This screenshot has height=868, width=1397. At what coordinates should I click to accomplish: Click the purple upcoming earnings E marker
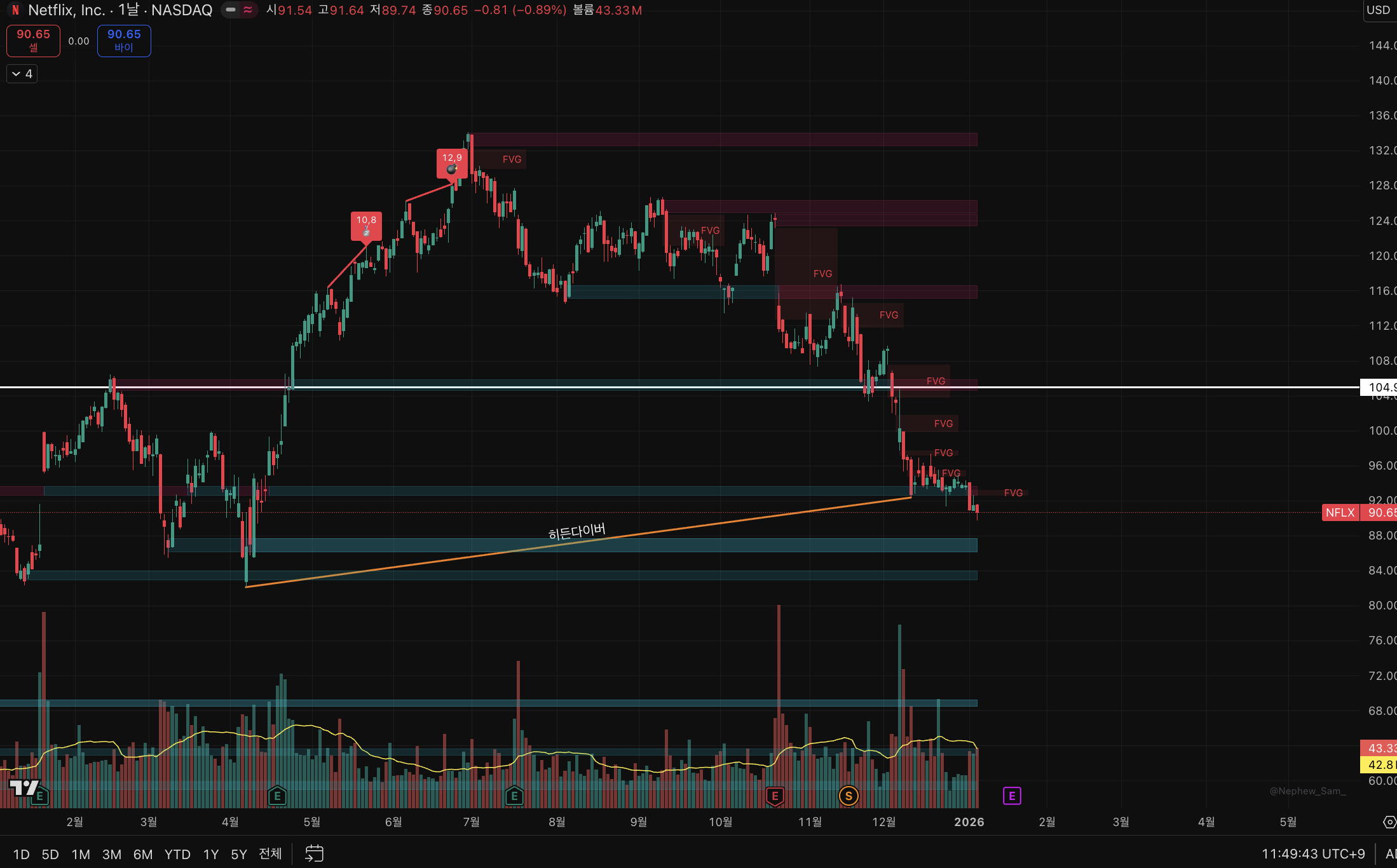(x=1012, y=796)
